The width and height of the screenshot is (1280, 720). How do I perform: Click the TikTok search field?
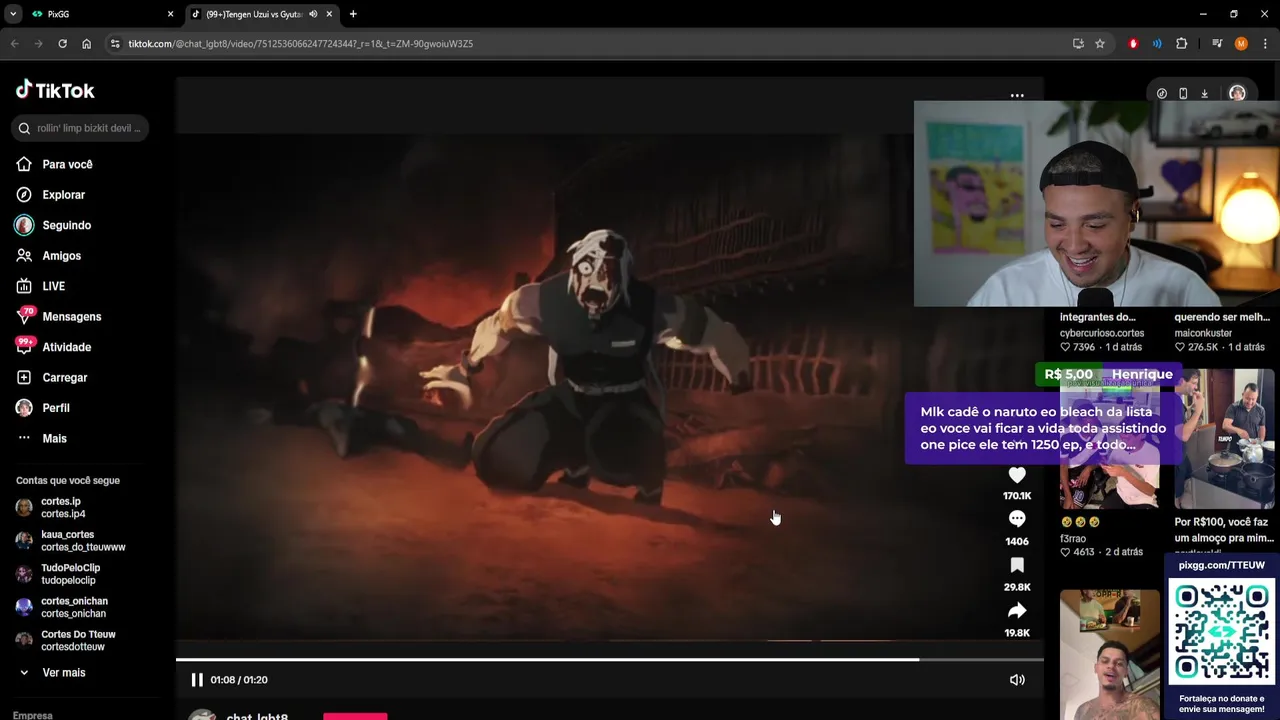pyautogui.click(x=82, y=128)
